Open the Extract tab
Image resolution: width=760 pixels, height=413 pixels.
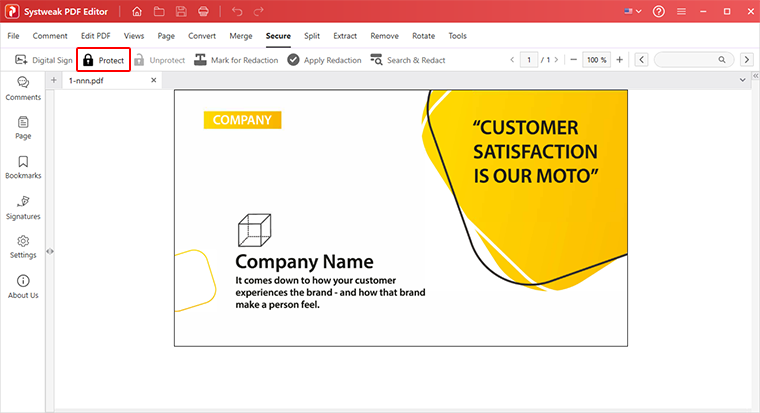click(x=345, y=36)
